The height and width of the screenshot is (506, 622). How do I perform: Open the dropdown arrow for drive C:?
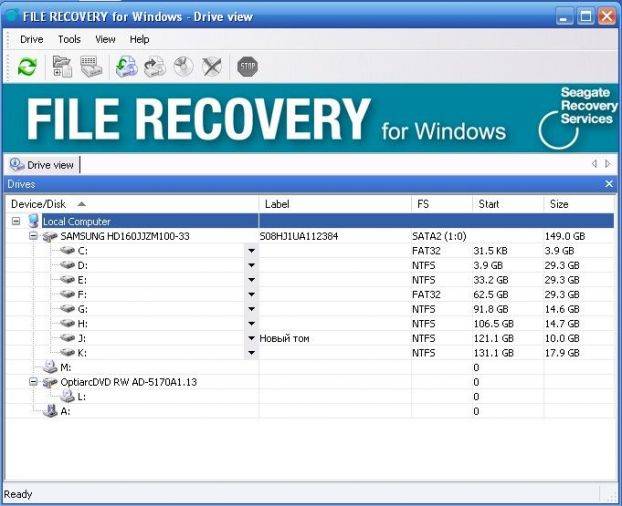tap(252, 251)
